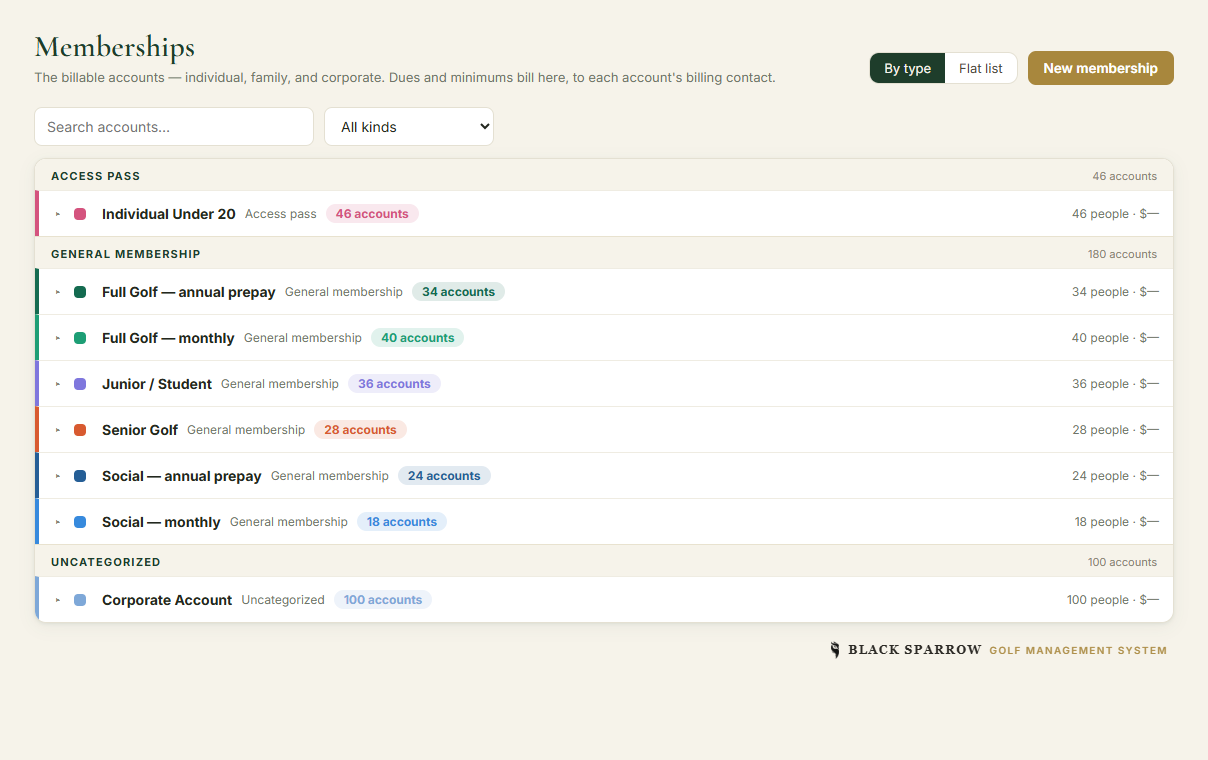Click the blue swatch for Social monthly
The image size is (1208, 760).
80,522
